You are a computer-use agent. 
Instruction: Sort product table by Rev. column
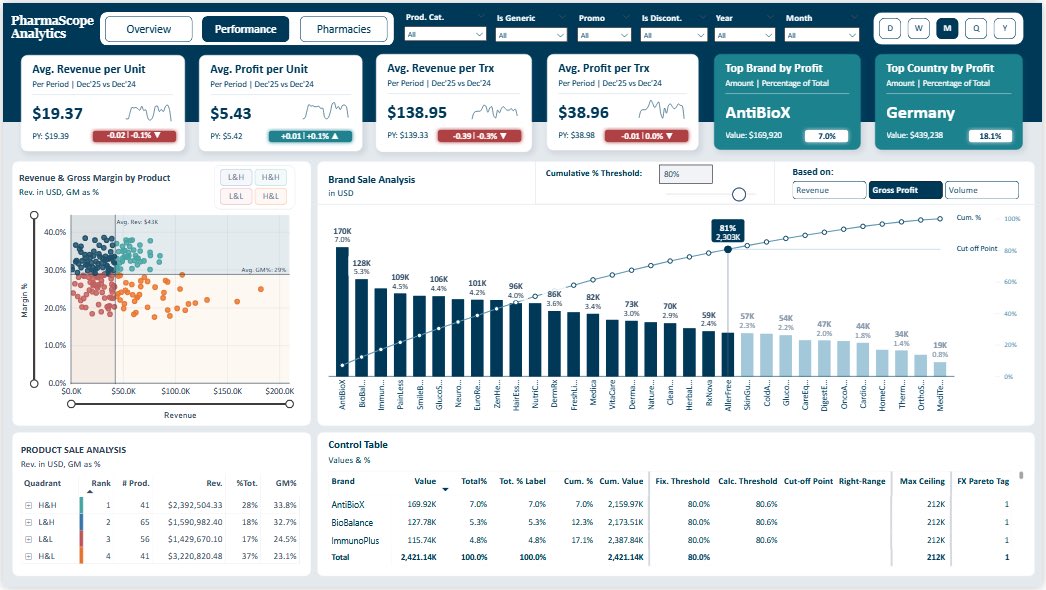(x=214, y=483)
